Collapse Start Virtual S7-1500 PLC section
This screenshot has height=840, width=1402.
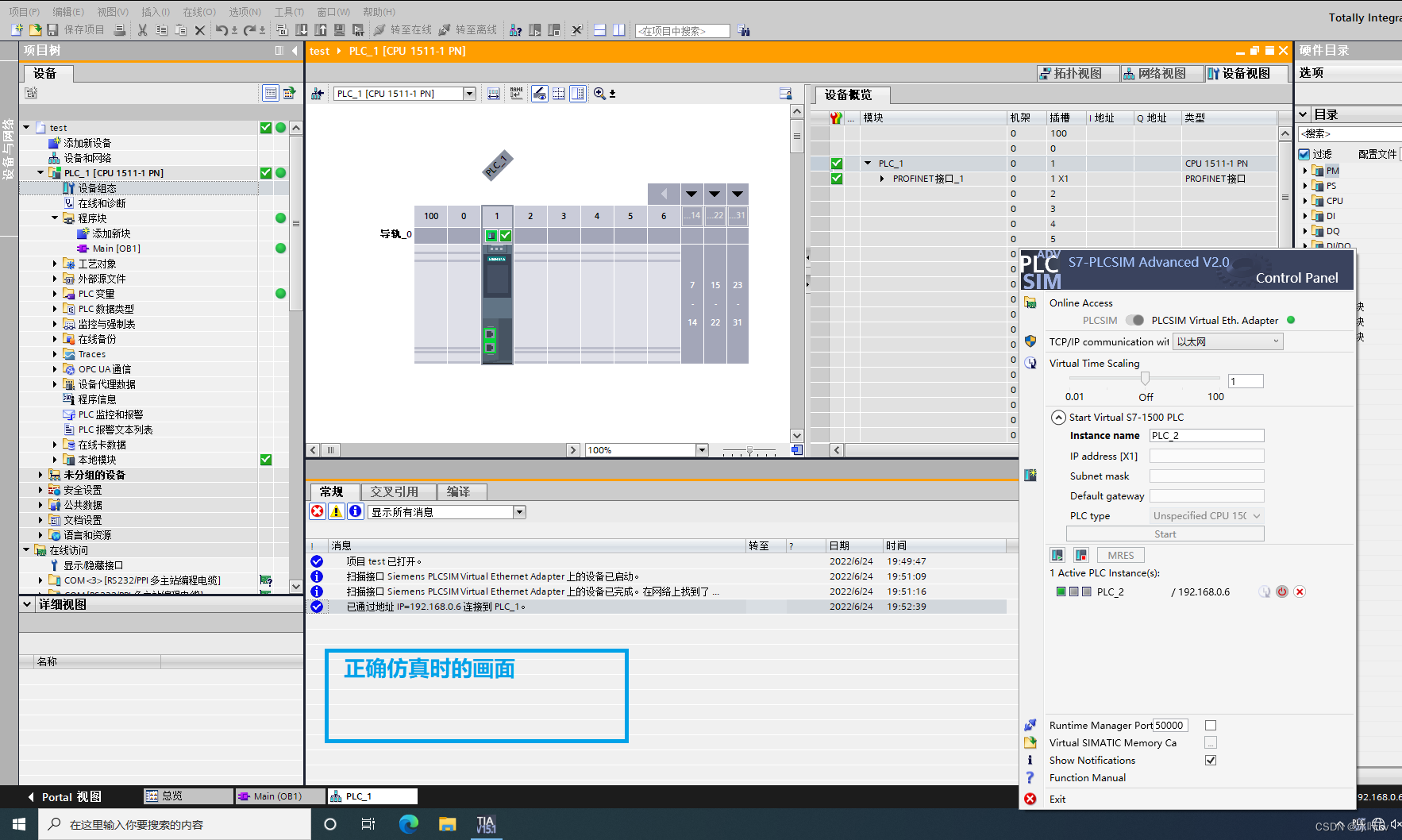[x=1058, y=418]
